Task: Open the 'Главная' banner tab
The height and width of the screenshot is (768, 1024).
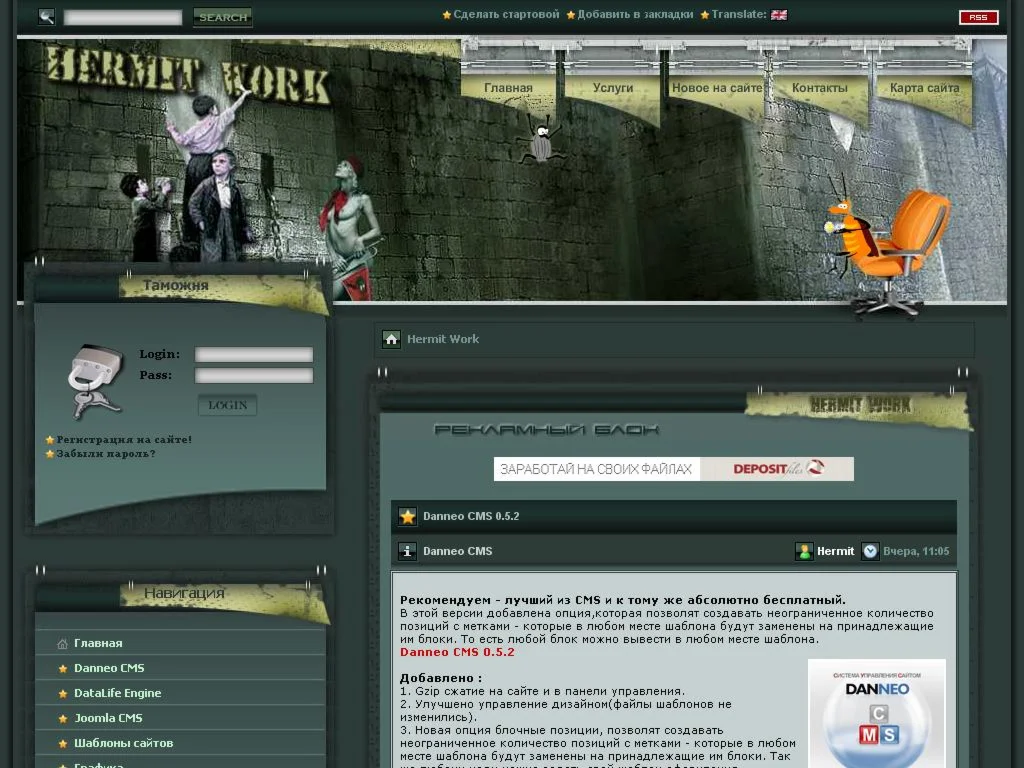Action: click(508, 88)
